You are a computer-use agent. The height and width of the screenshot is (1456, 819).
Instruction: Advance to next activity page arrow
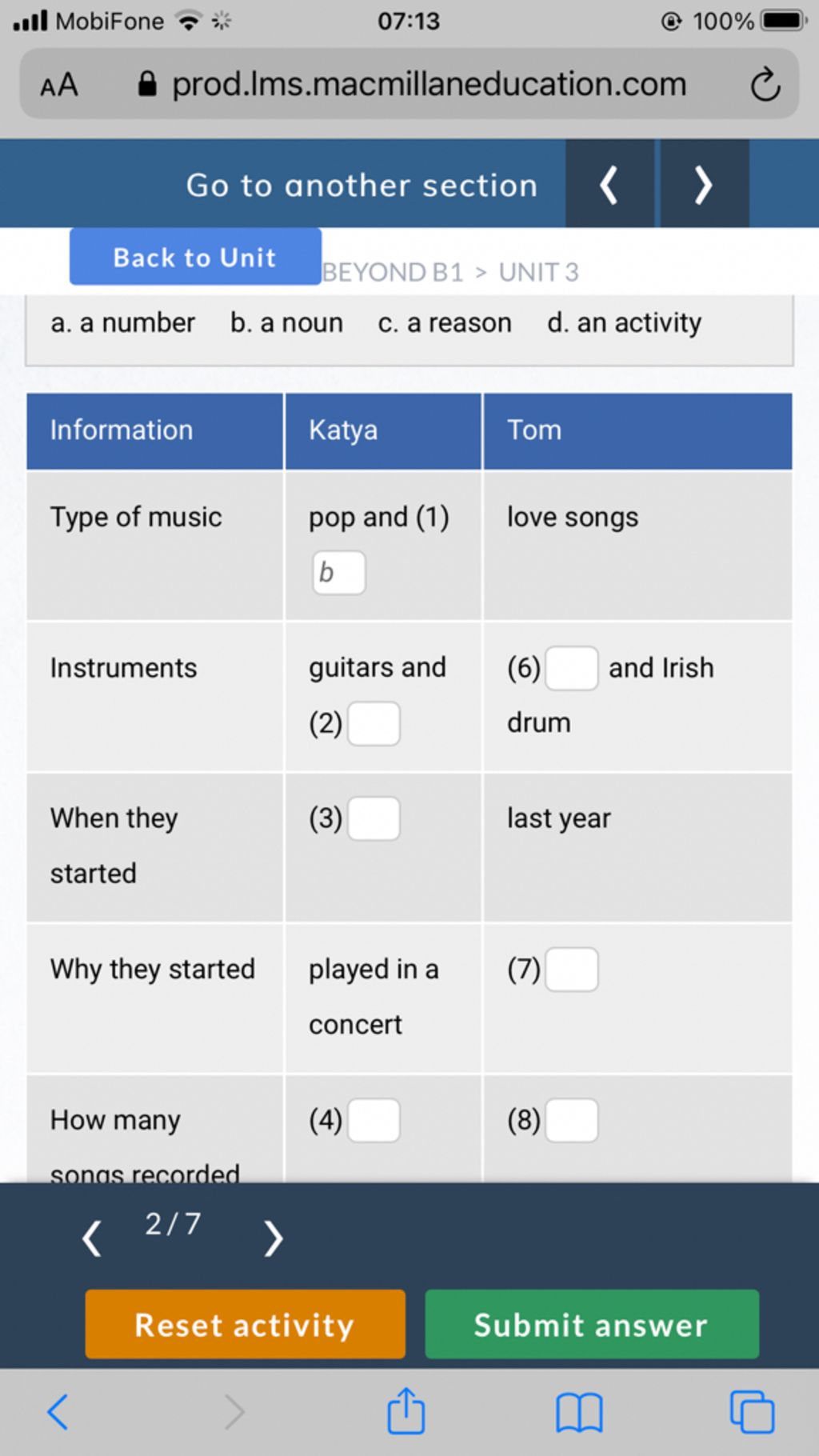coord(274,1238)
